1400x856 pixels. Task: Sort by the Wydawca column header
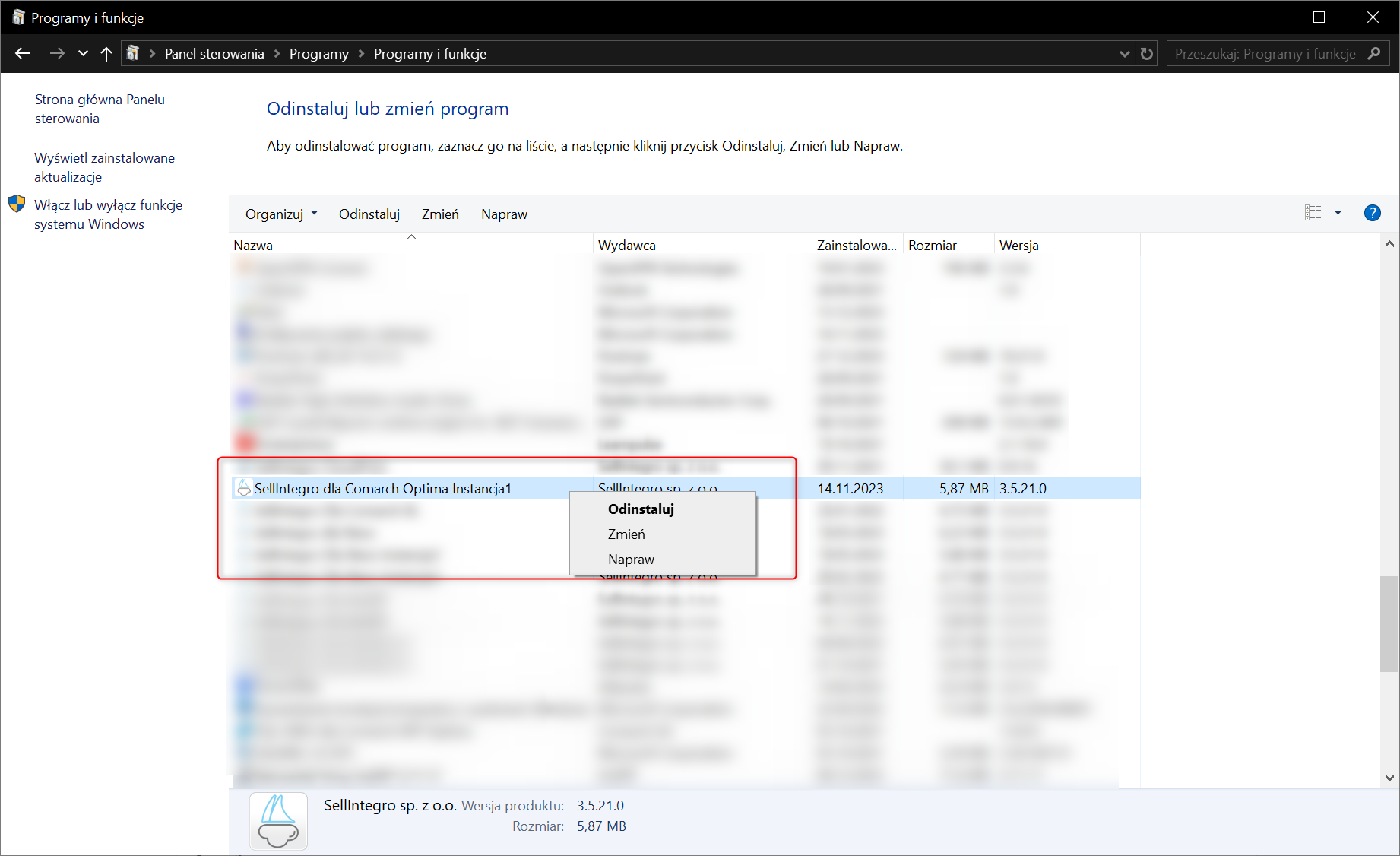pyautogui.click(x=702, y=245)
